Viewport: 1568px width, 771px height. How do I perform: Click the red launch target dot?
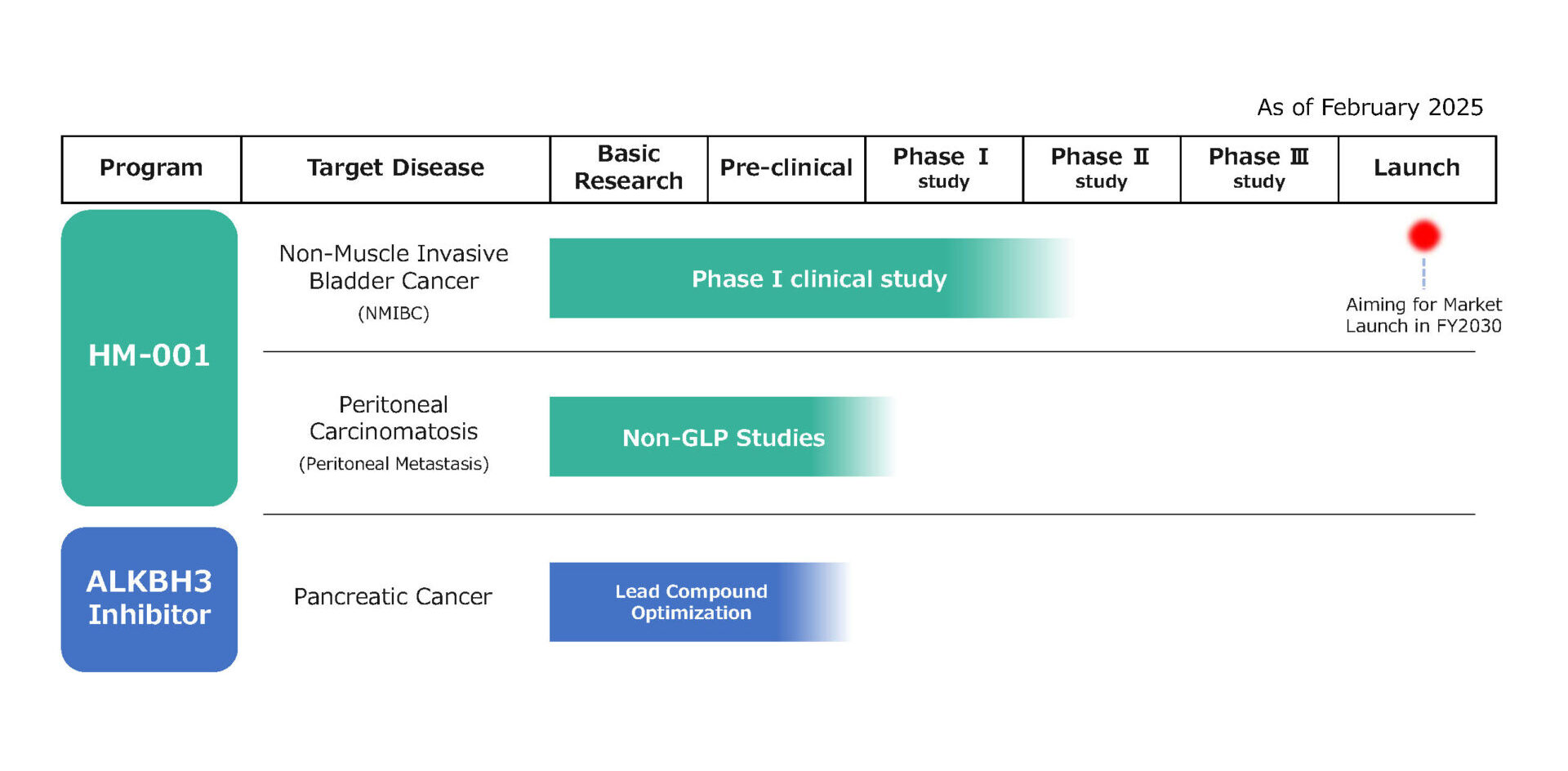(1423, 236)
